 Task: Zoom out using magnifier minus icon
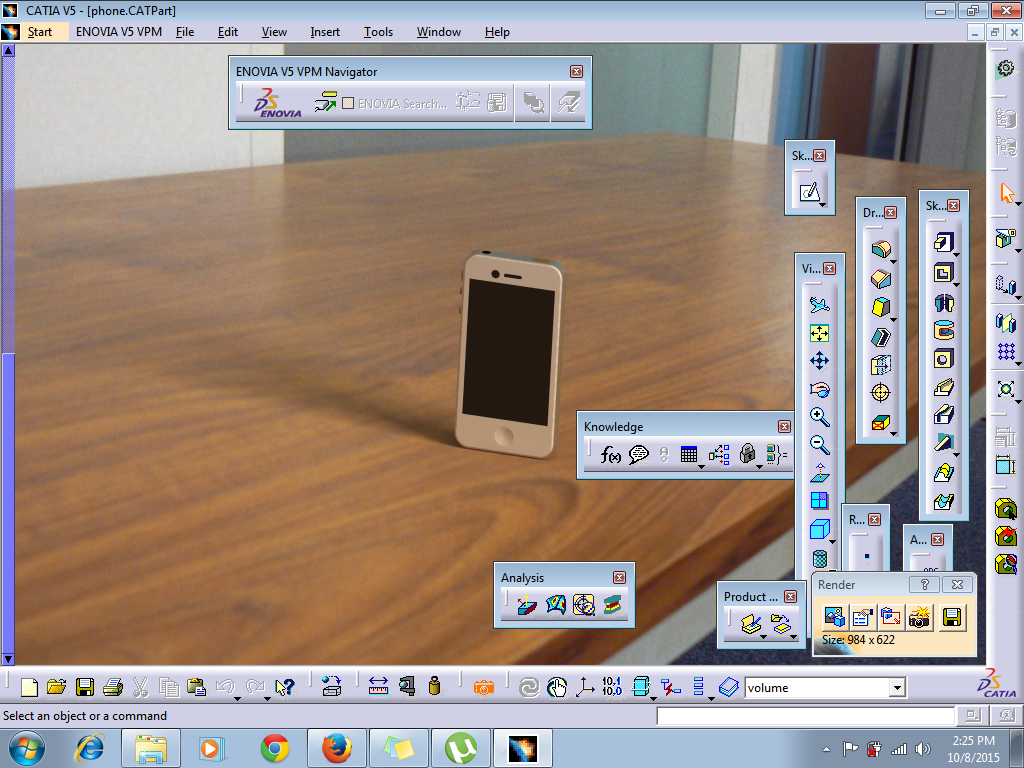820,445
